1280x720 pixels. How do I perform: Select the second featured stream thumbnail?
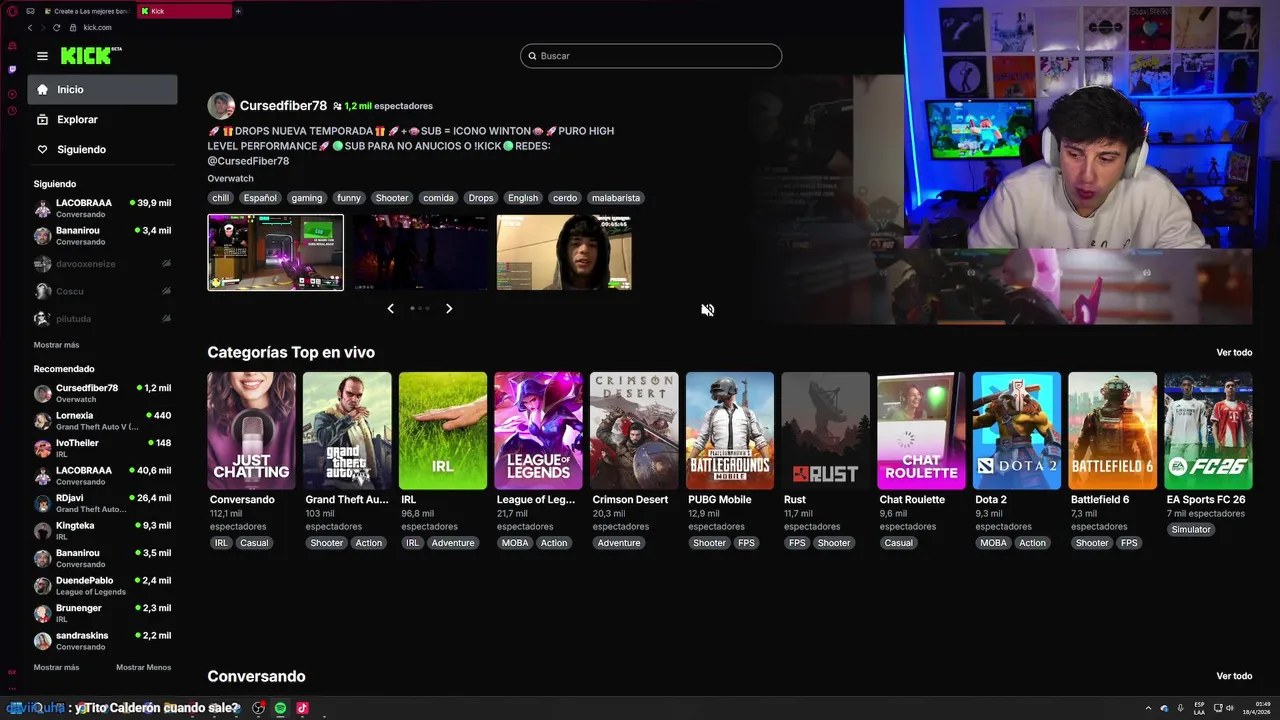[x=420, y=252]
